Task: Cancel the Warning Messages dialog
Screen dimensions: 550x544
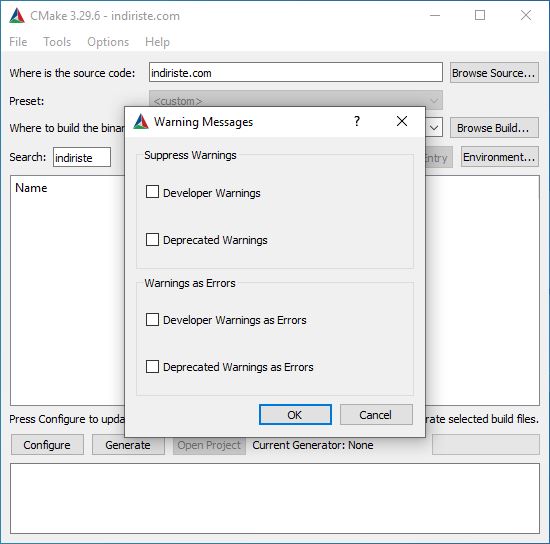Action: pos(376,415)
